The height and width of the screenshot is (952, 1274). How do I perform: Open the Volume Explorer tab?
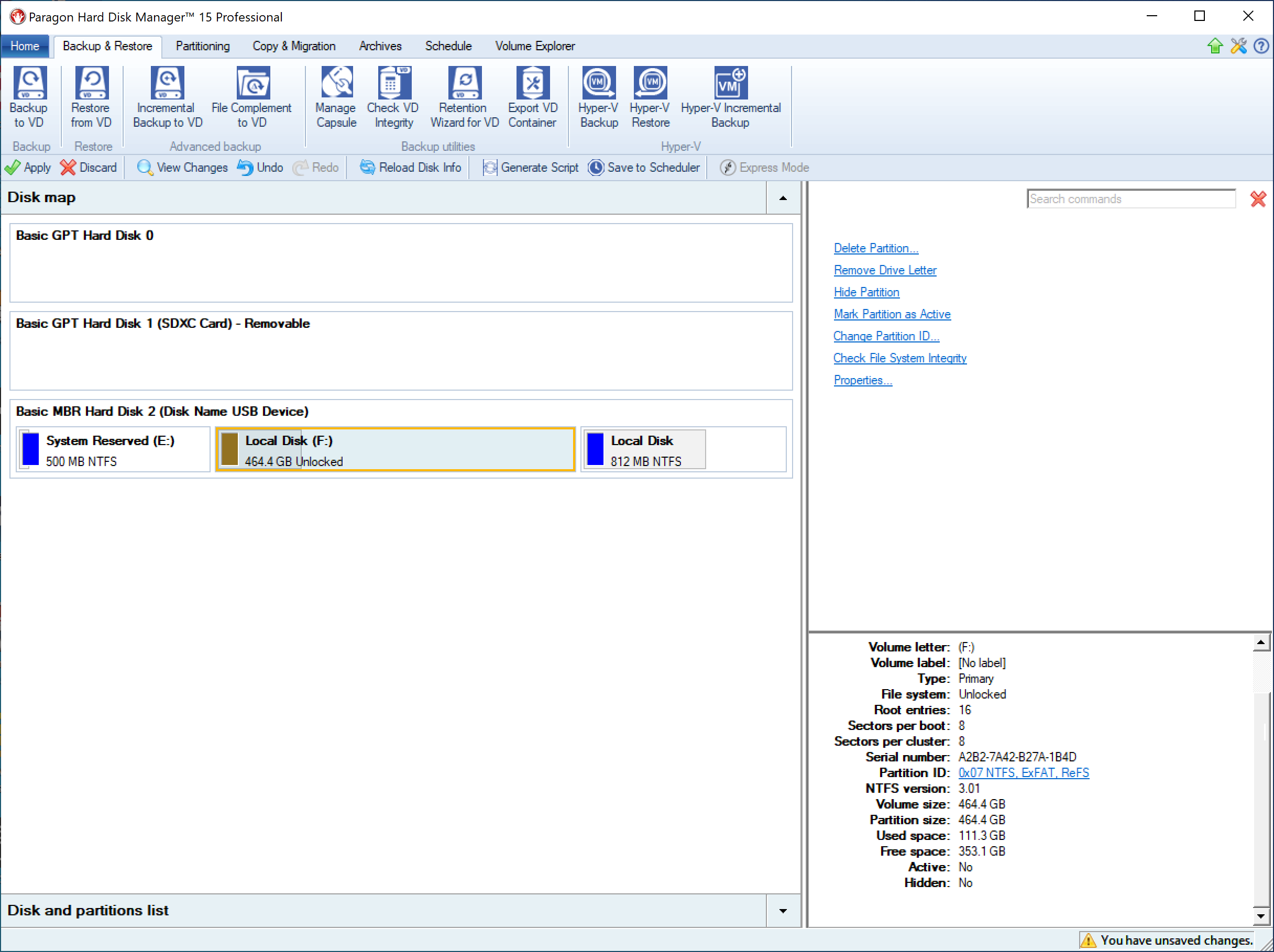pos(534,46)
